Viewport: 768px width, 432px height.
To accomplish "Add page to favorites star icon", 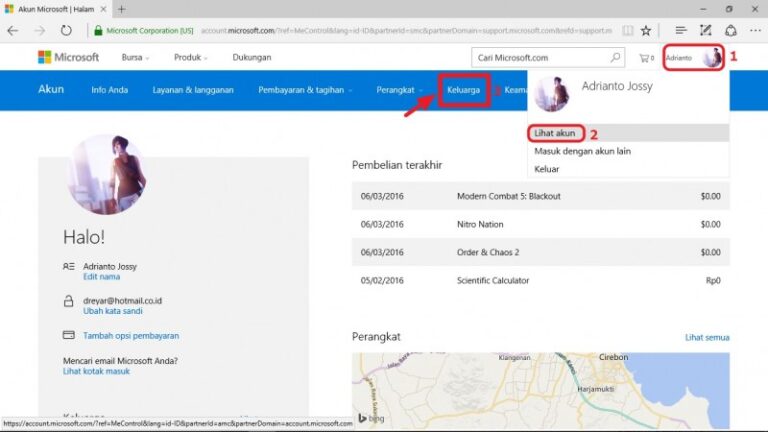I will tap(646, 31).
